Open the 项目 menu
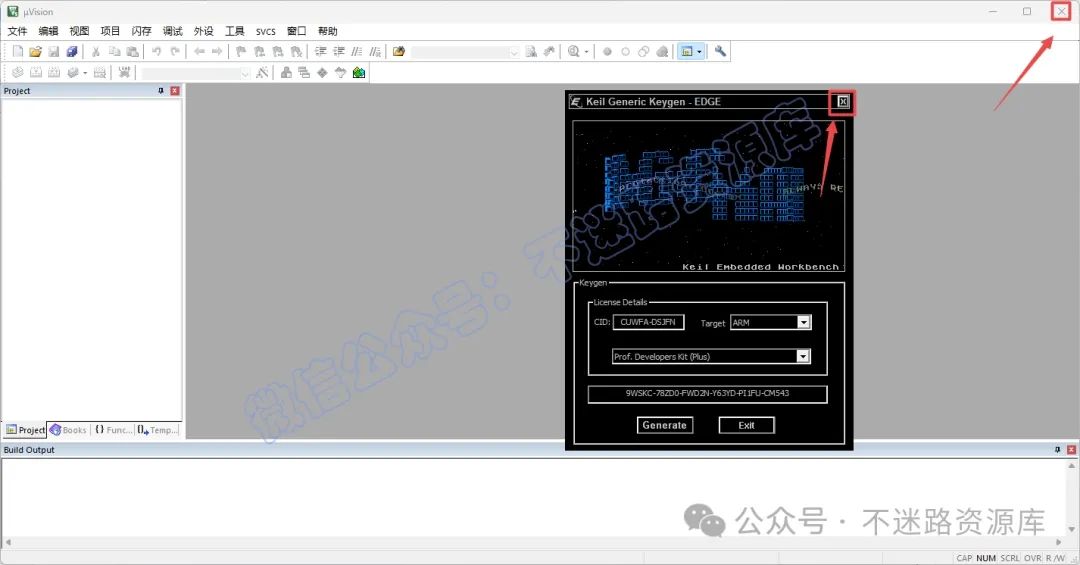This screenshot has height=565, width=1080. tap(110, 31)
